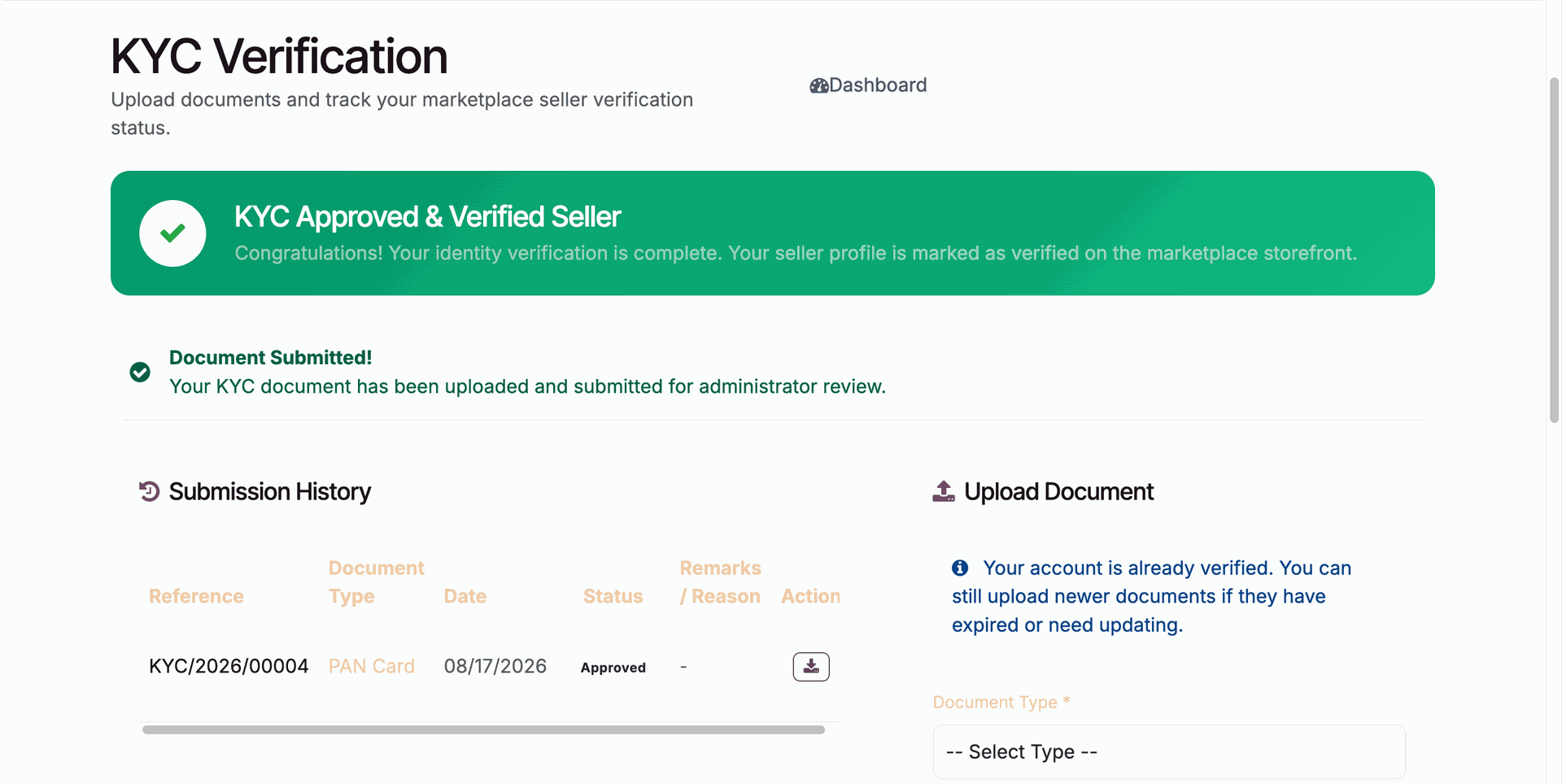Click the Submission History clock icon

coord(149,491)
